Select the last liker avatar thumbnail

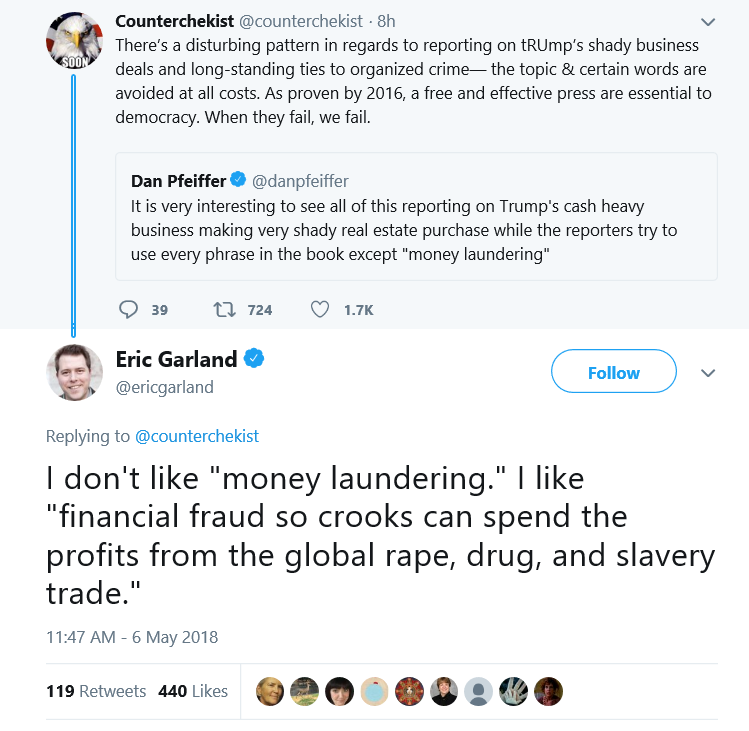point(548,691)
